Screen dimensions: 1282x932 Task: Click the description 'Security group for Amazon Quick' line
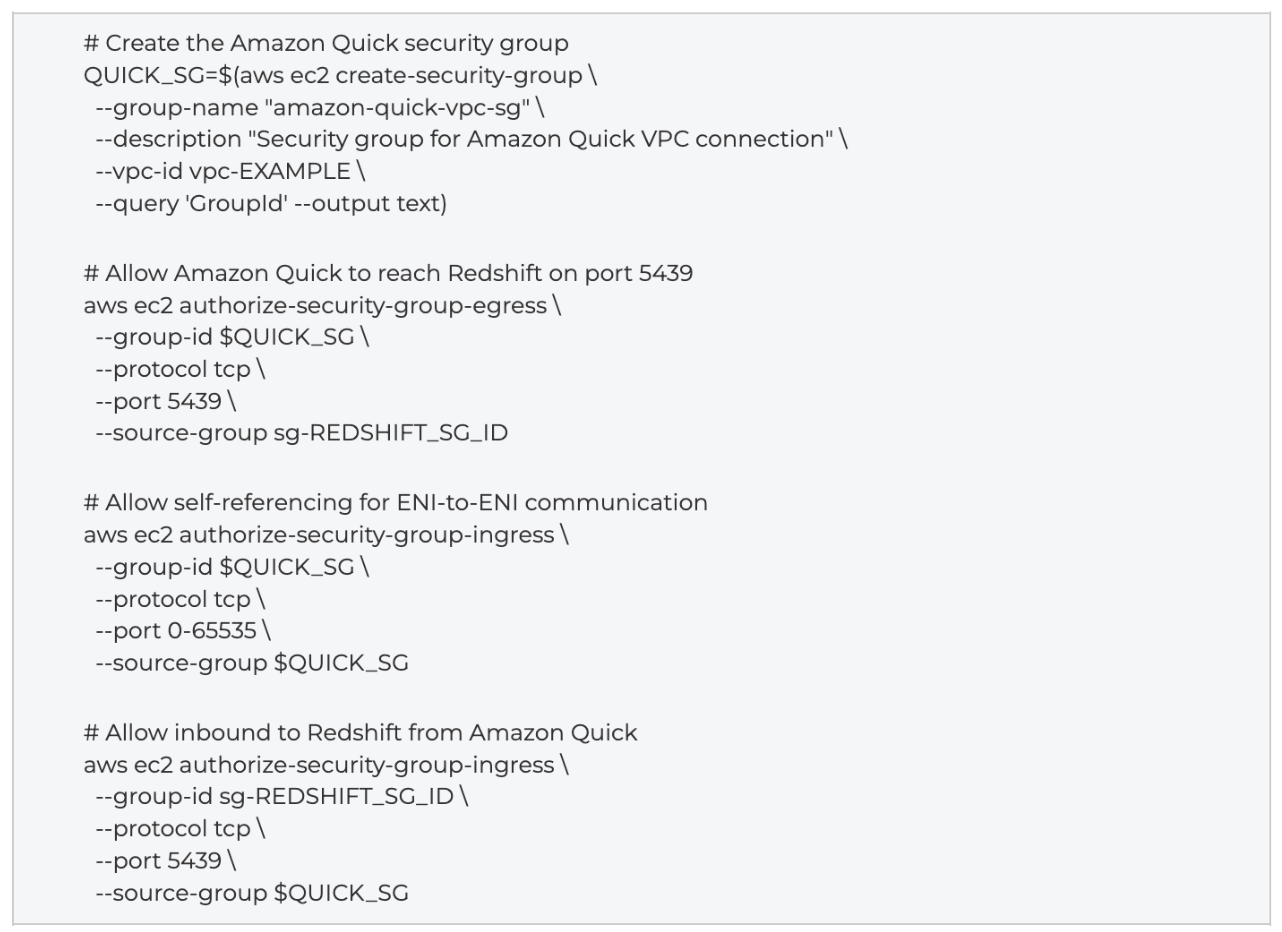[471, 140]
